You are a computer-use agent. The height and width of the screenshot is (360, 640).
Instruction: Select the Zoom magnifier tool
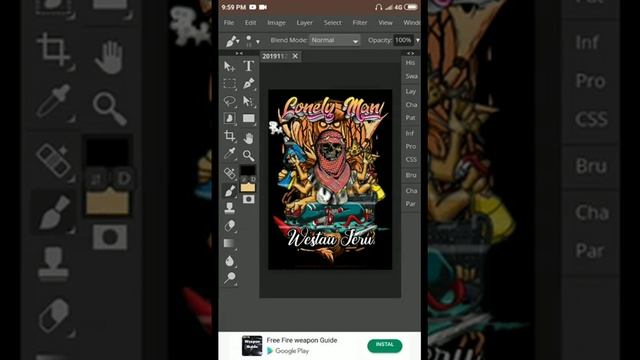point(248,156)
